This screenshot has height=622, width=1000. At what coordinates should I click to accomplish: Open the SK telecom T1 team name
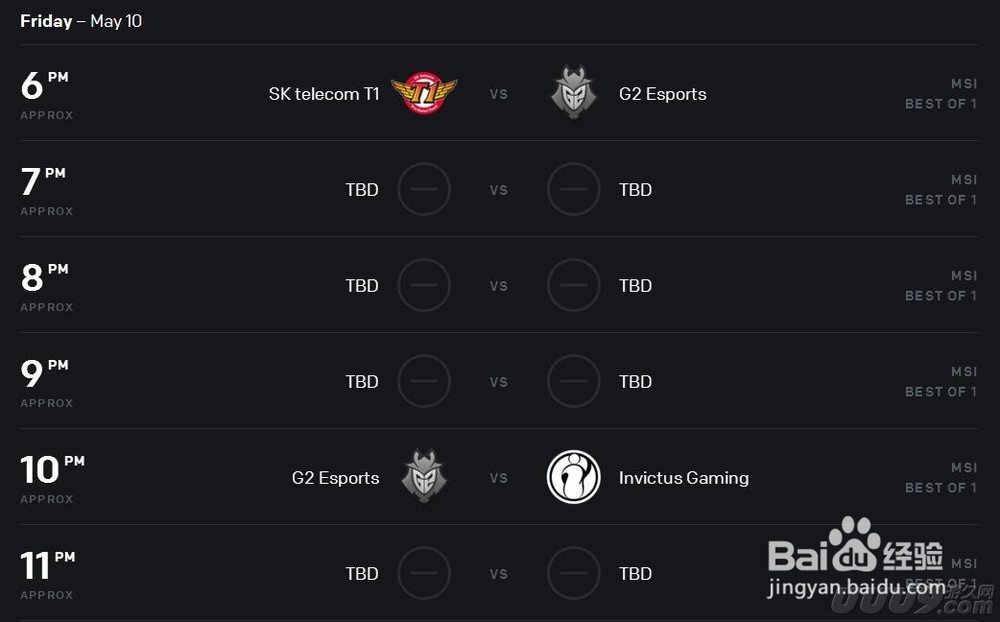click(x=324, y=94)
